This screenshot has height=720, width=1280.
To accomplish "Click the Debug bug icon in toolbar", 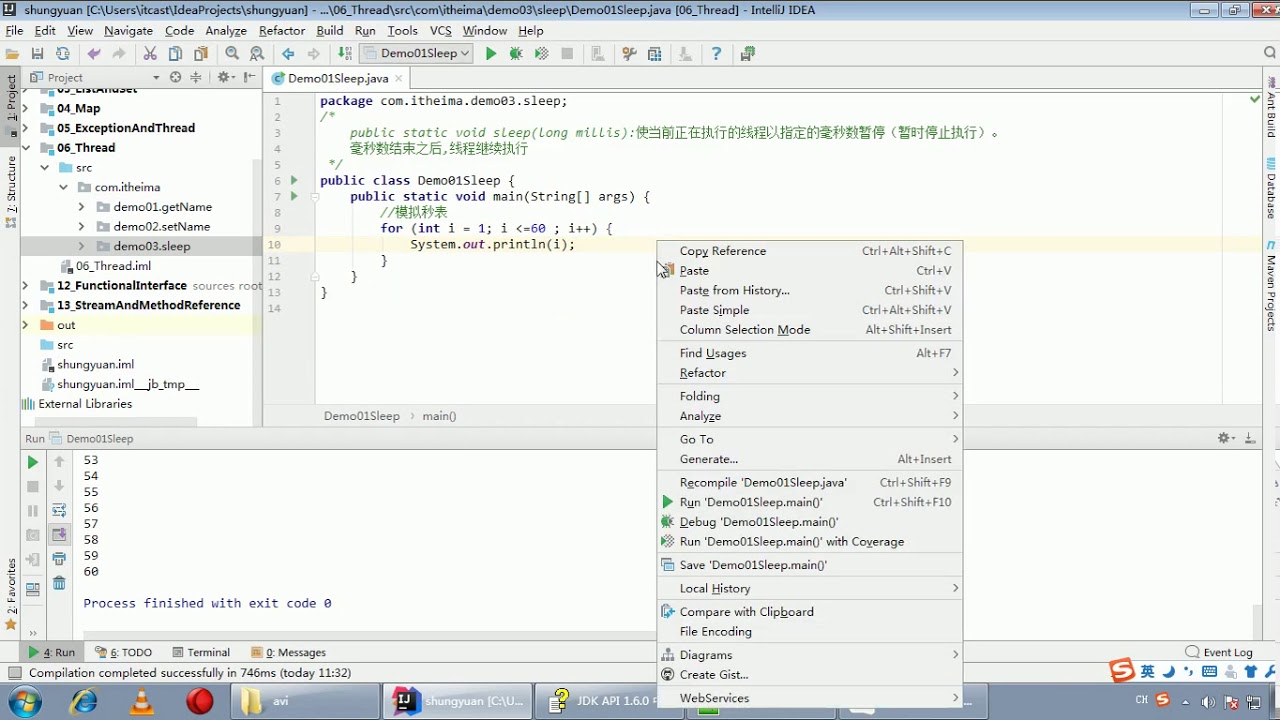I will coord(516,54).
